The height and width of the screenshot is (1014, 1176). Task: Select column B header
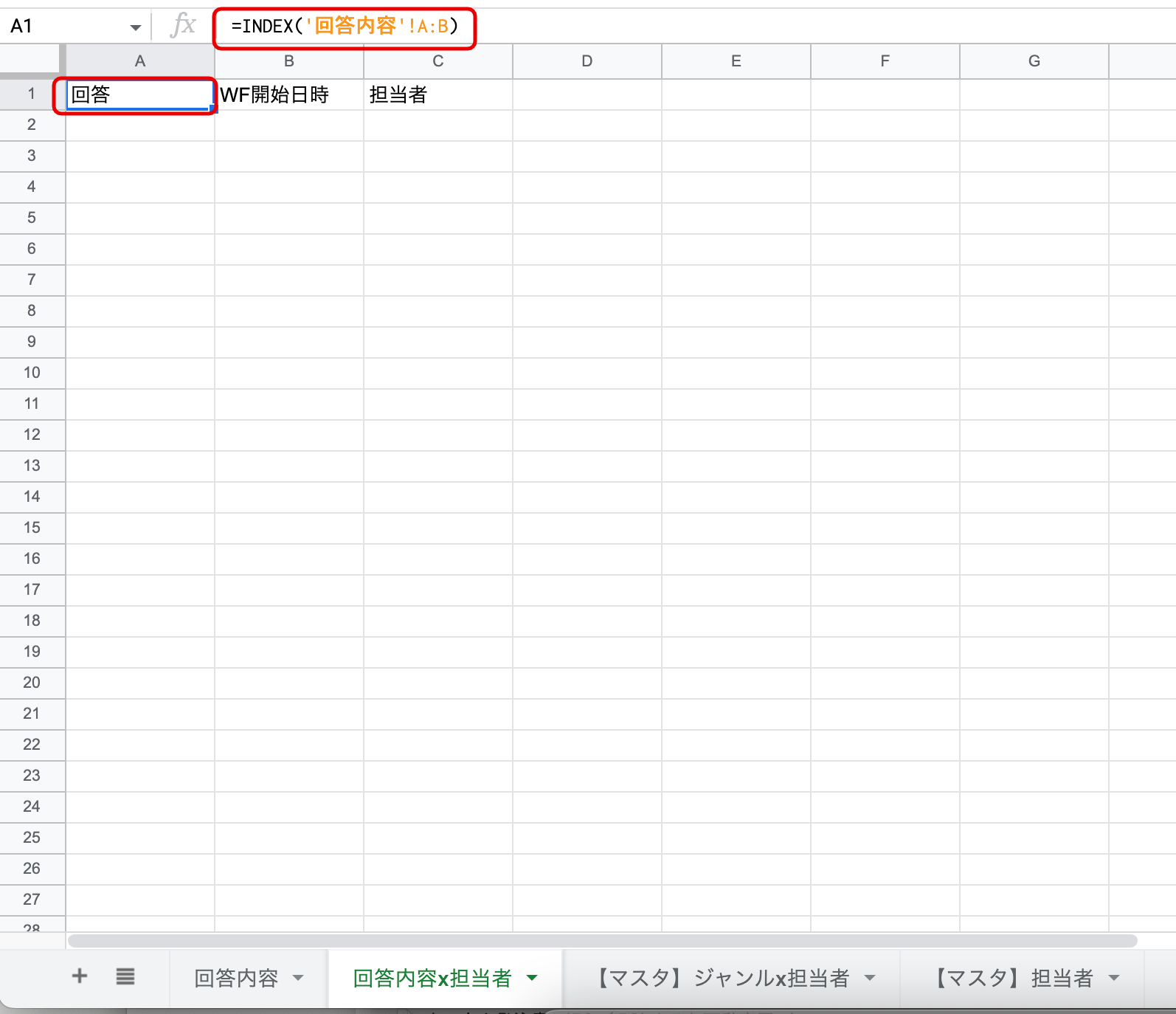(289, 61)
